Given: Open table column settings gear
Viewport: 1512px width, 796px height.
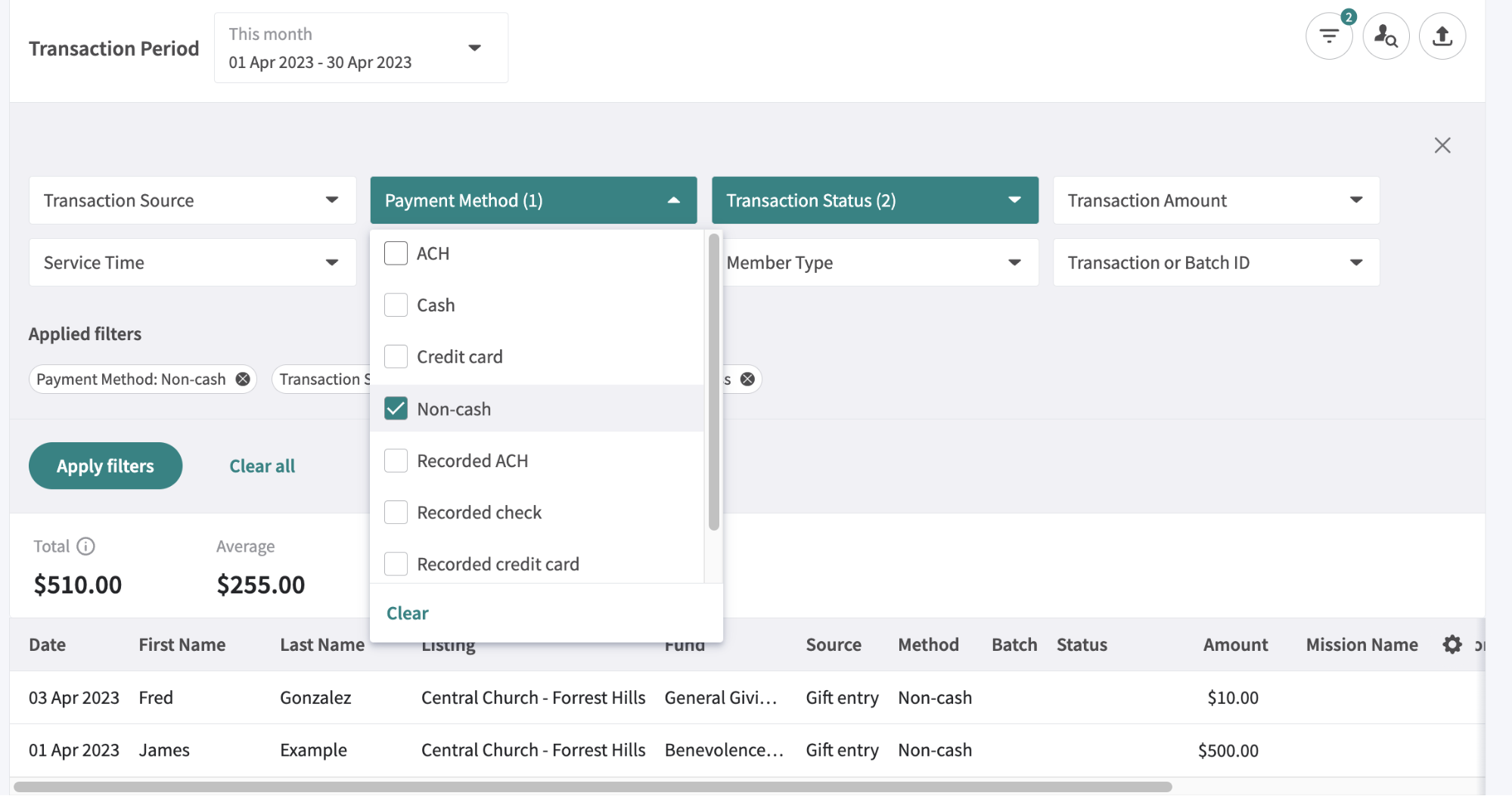Looking at the screenshot, I should click(1451, 645).
